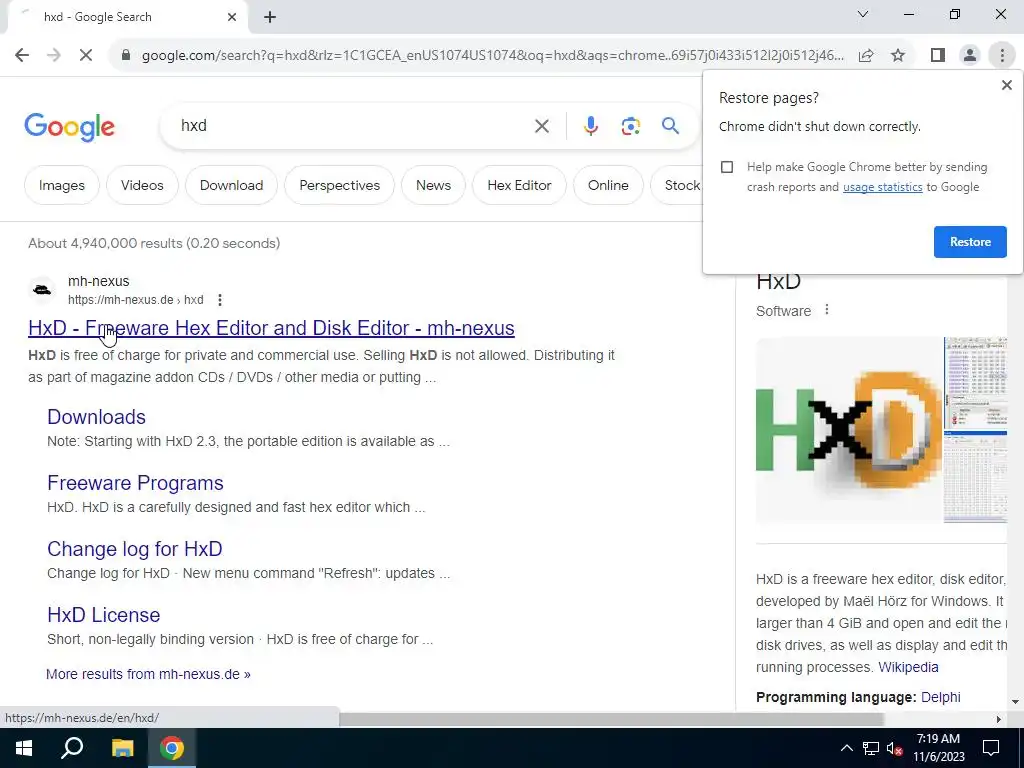1024x768 pixels.
Task: Start voice search with microphone
Action: click(x=590, y=125)
